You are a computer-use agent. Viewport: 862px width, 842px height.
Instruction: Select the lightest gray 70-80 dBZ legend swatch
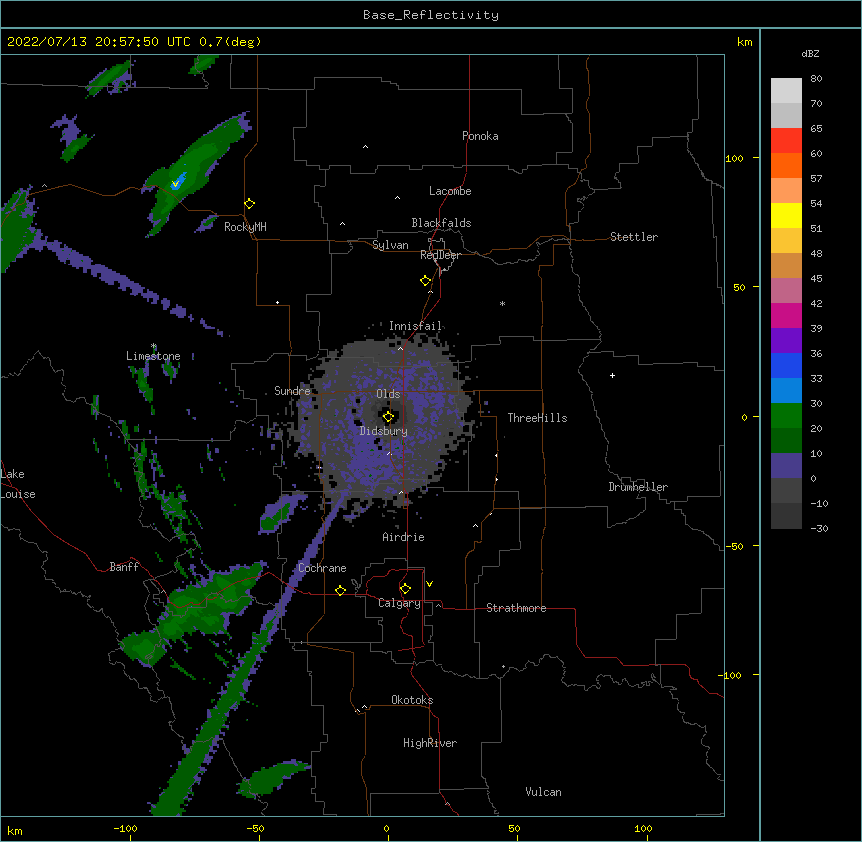[786, 91]
